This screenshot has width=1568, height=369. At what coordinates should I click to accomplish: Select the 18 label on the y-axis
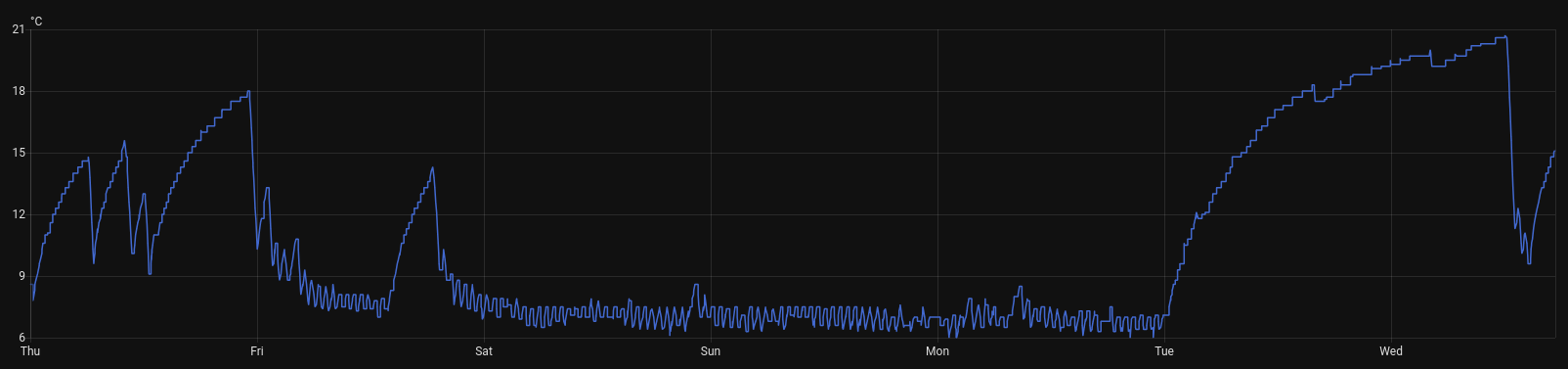coord(19,91)
